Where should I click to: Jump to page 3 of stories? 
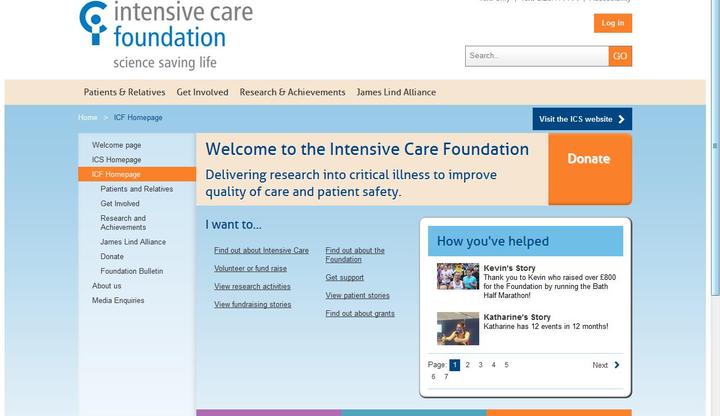(480, 365)
